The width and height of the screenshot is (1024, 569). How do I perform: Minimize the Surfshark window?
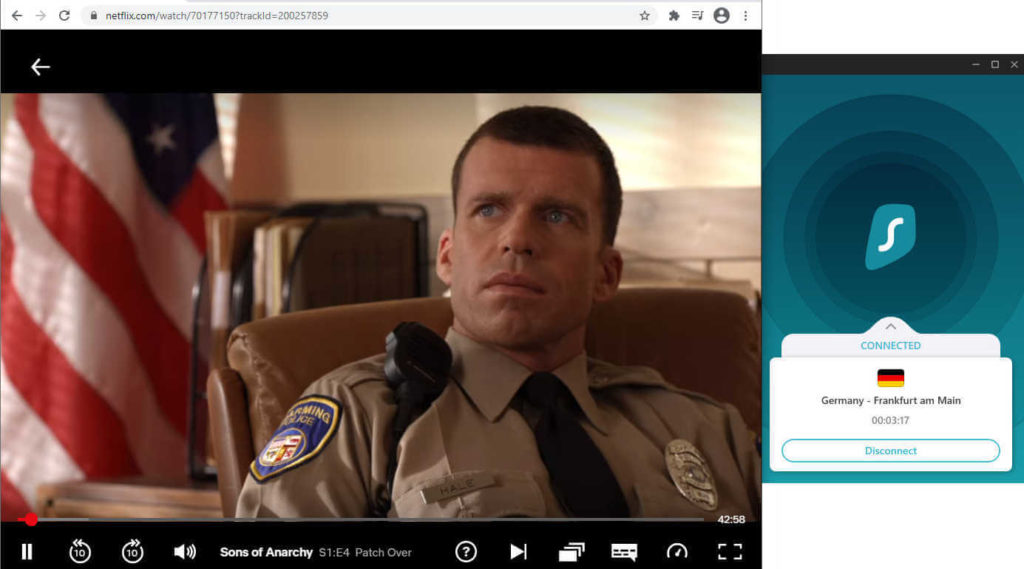coord(976,65)
